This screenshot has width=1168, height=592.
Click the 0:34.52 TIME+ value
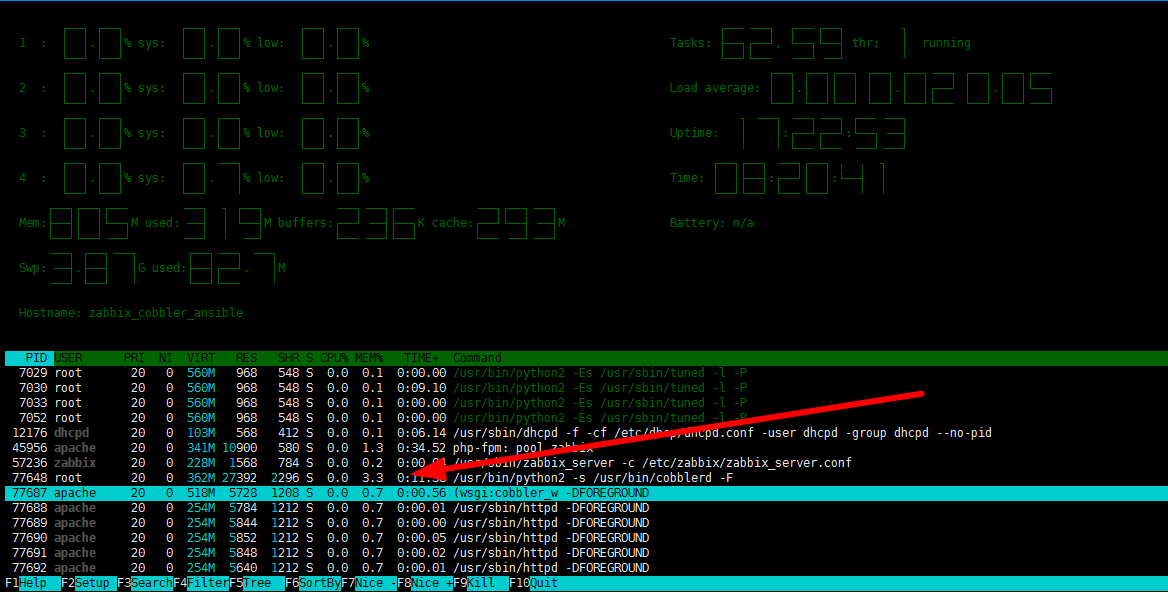(x=422, y=448)
